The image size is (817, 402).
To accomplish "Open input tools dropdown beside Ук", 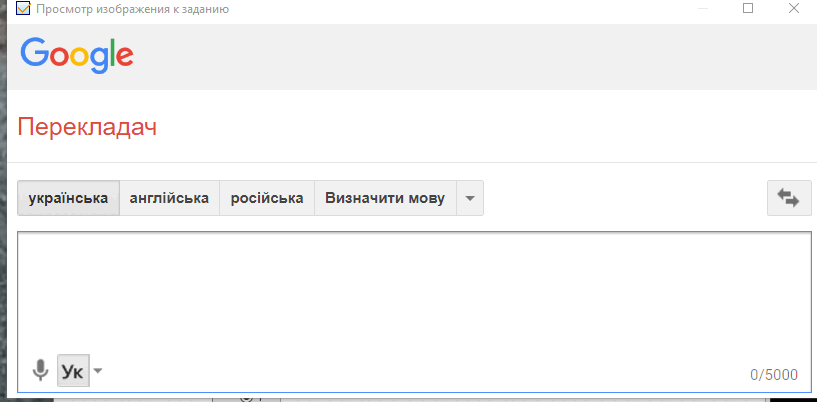I will [x=97, y=371].
